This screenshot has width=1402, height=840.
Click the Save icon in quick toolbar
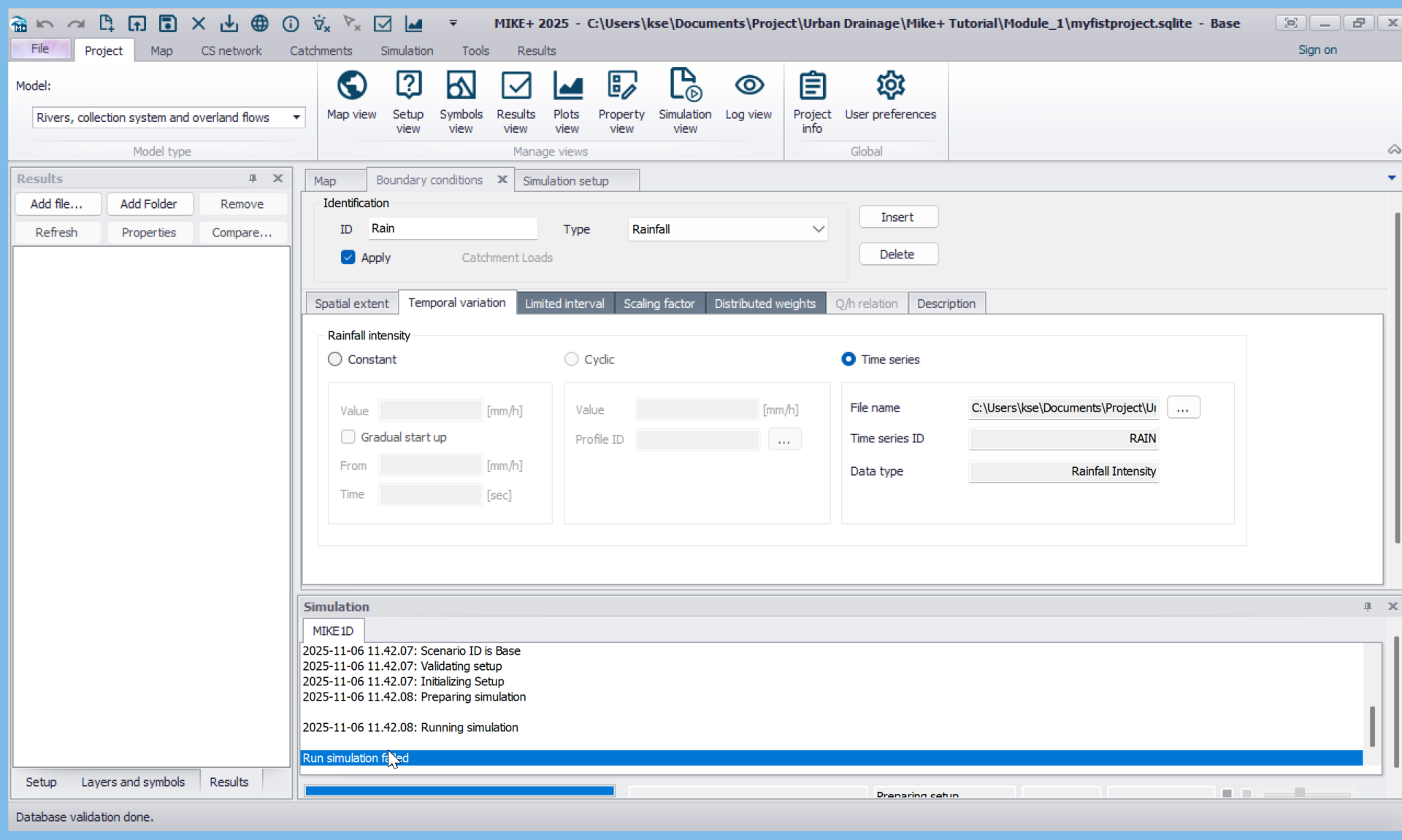coord(168,23)
